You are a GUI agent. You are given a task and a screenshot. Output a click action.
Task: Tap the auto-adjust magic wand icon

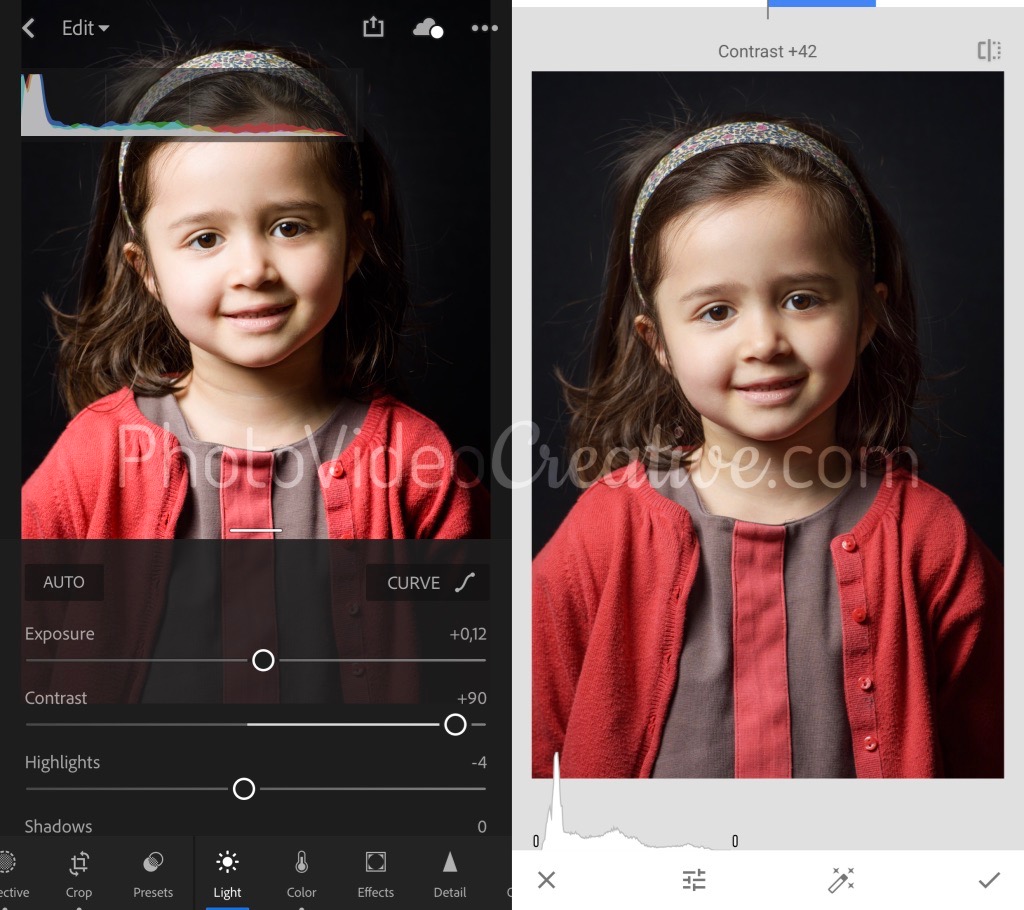[841, 880]
